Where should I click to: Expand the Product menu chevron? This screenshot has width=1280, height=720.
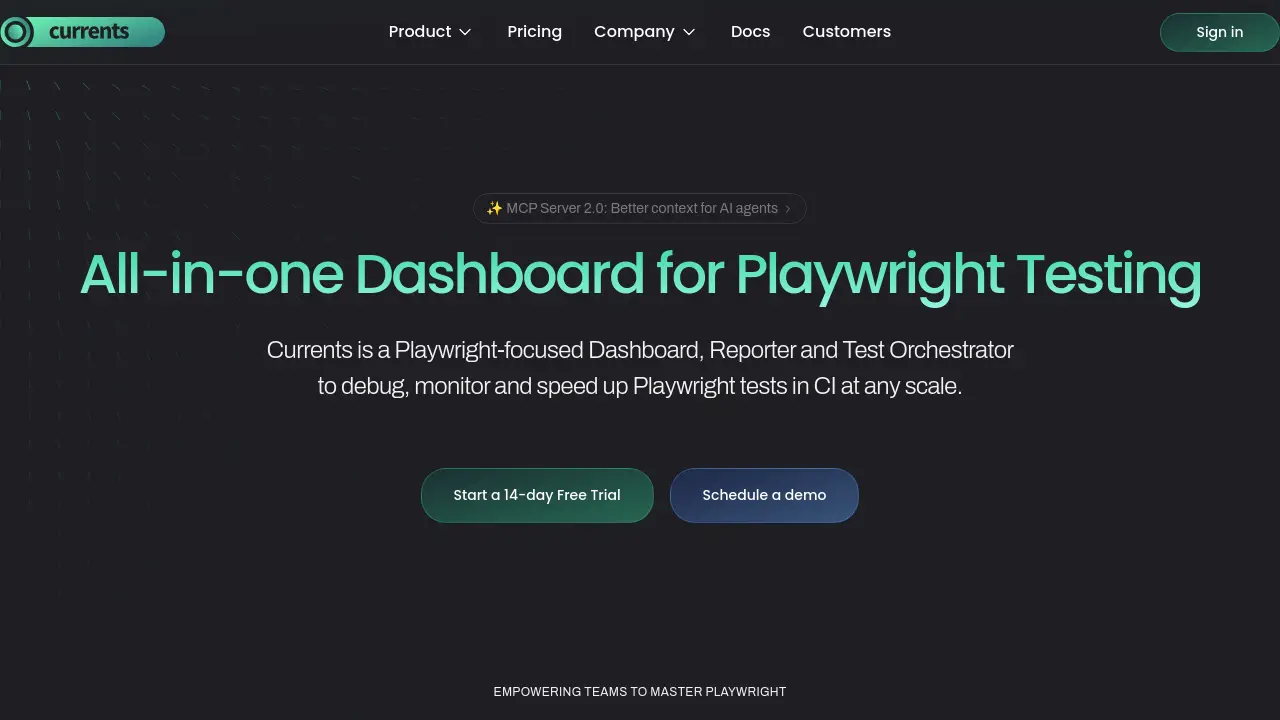tap(465, 32)
